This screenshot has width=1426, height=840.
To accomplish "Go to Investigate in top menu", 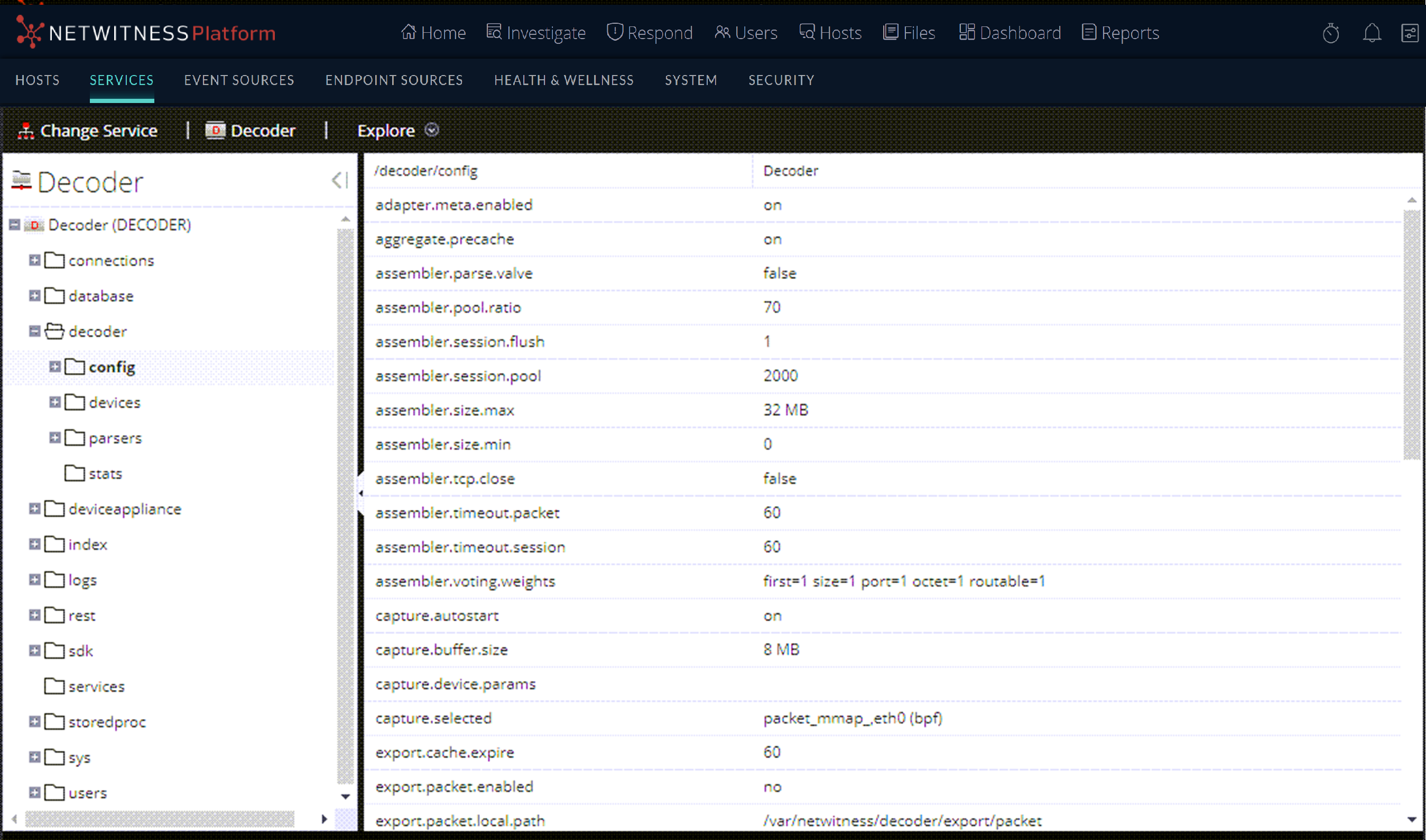I will (x=536, y=33).
